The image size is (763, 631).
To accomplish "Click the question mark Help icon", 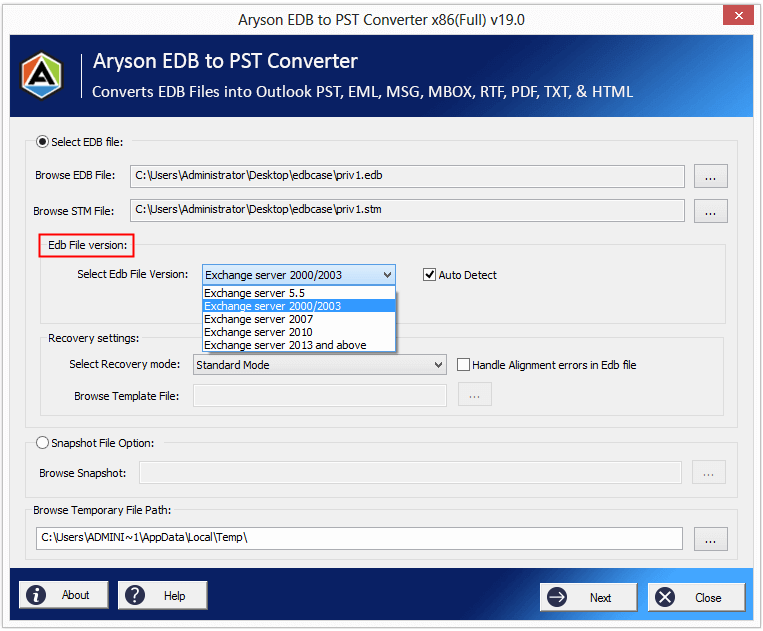I will point(135,595).
